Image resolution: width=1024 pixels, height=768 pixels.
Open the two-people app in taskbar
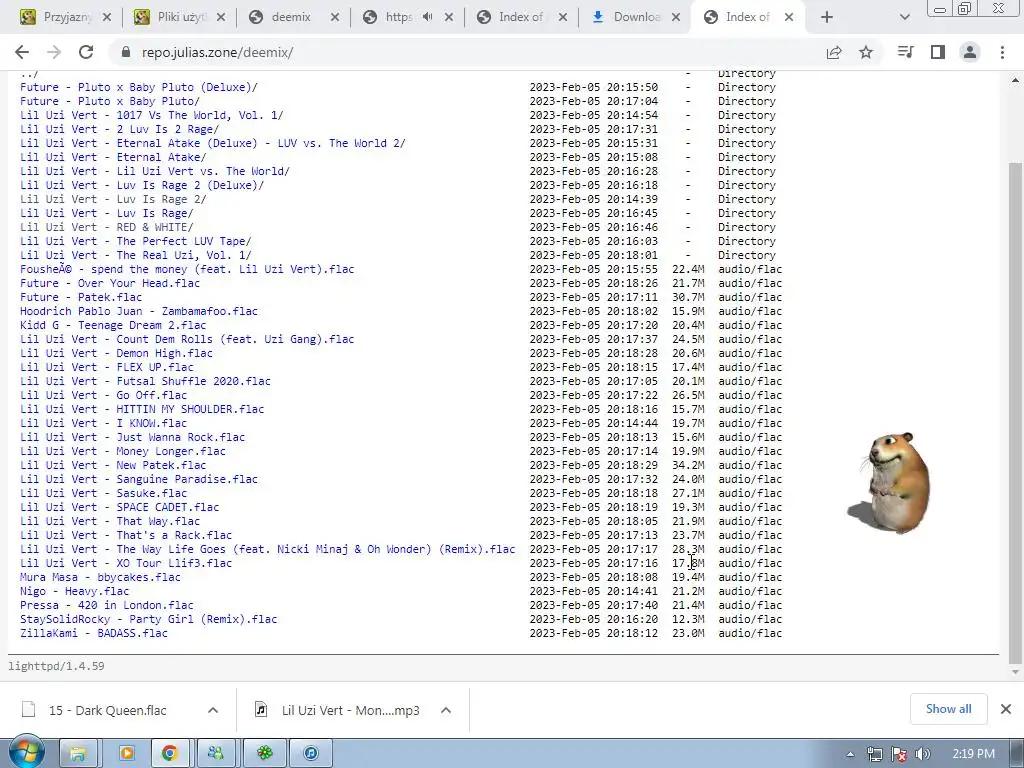(x=216, y=753)
